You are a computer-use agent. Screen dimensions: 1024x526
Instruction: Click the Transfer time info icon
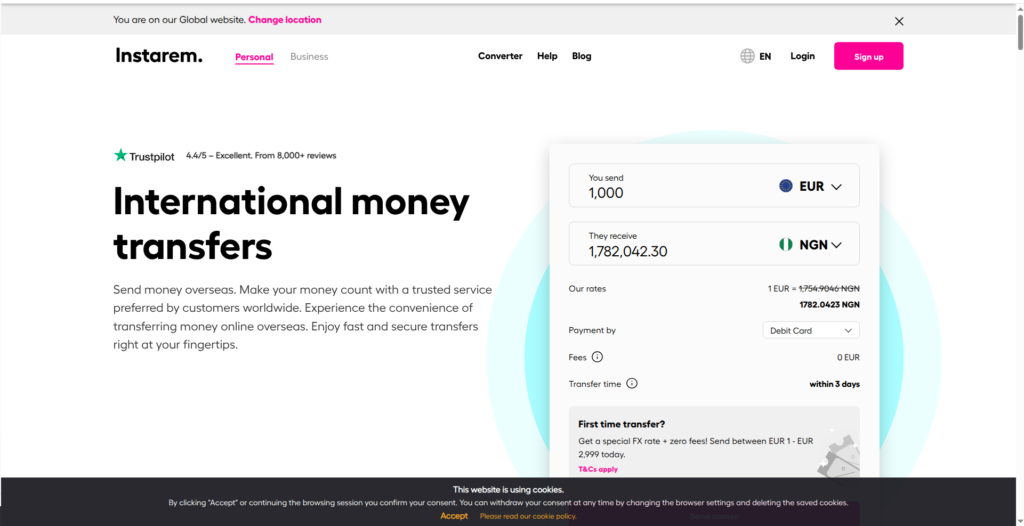point(632,384)
